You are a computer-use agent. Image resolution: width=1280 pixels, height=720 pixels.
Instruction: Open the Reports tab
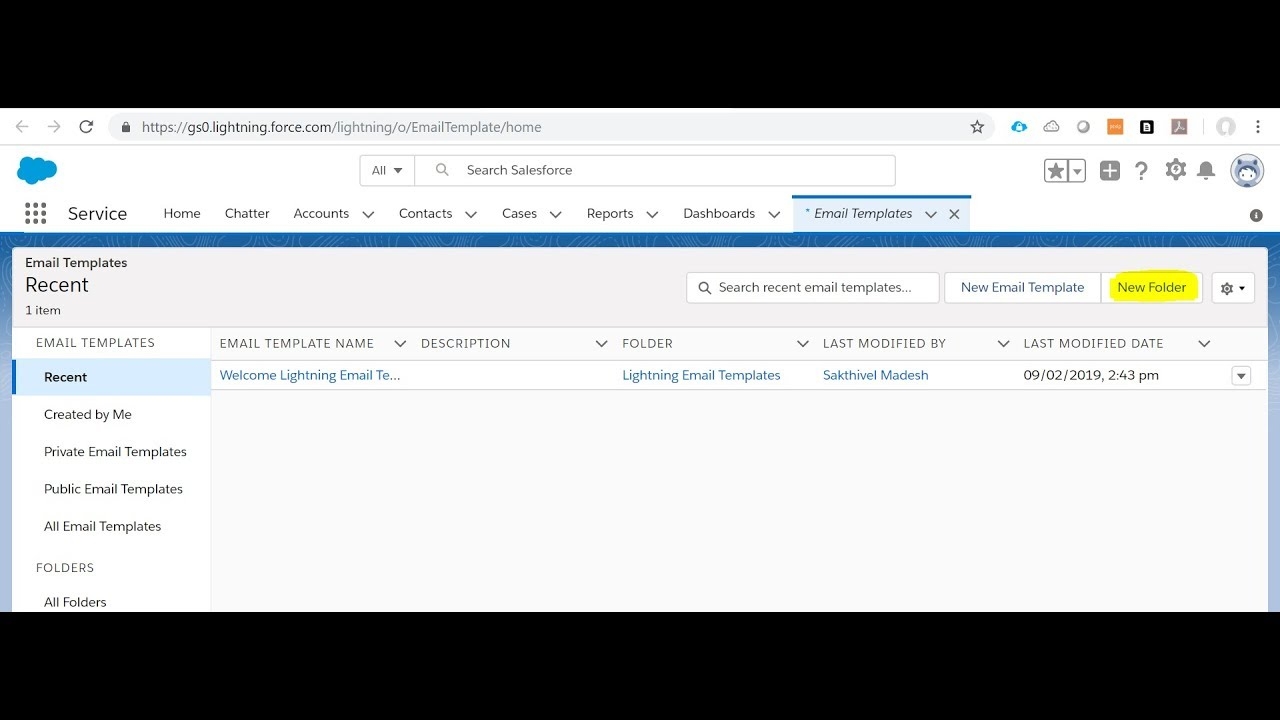tap(610, 213)
